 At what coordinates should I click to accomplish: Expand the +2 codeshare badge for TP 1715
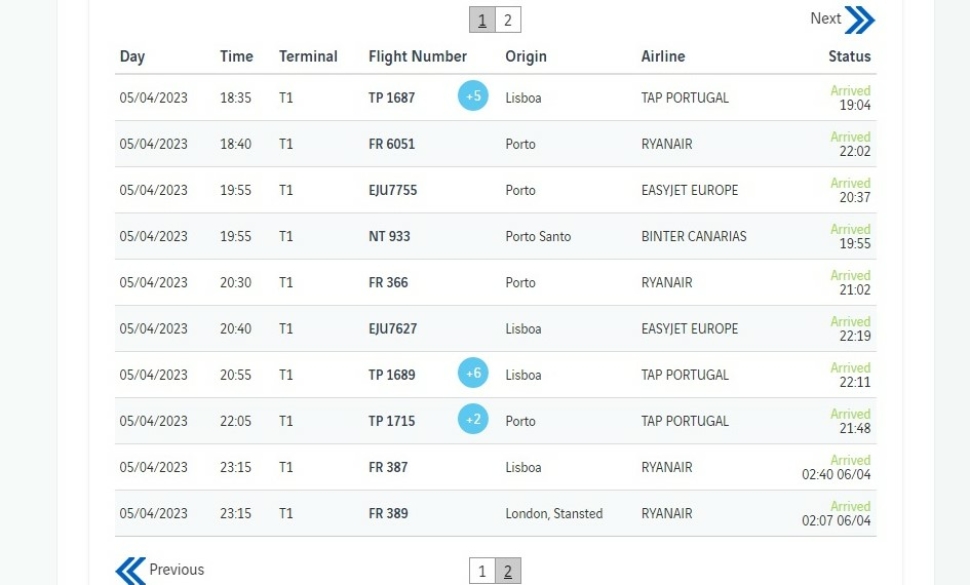473,419
